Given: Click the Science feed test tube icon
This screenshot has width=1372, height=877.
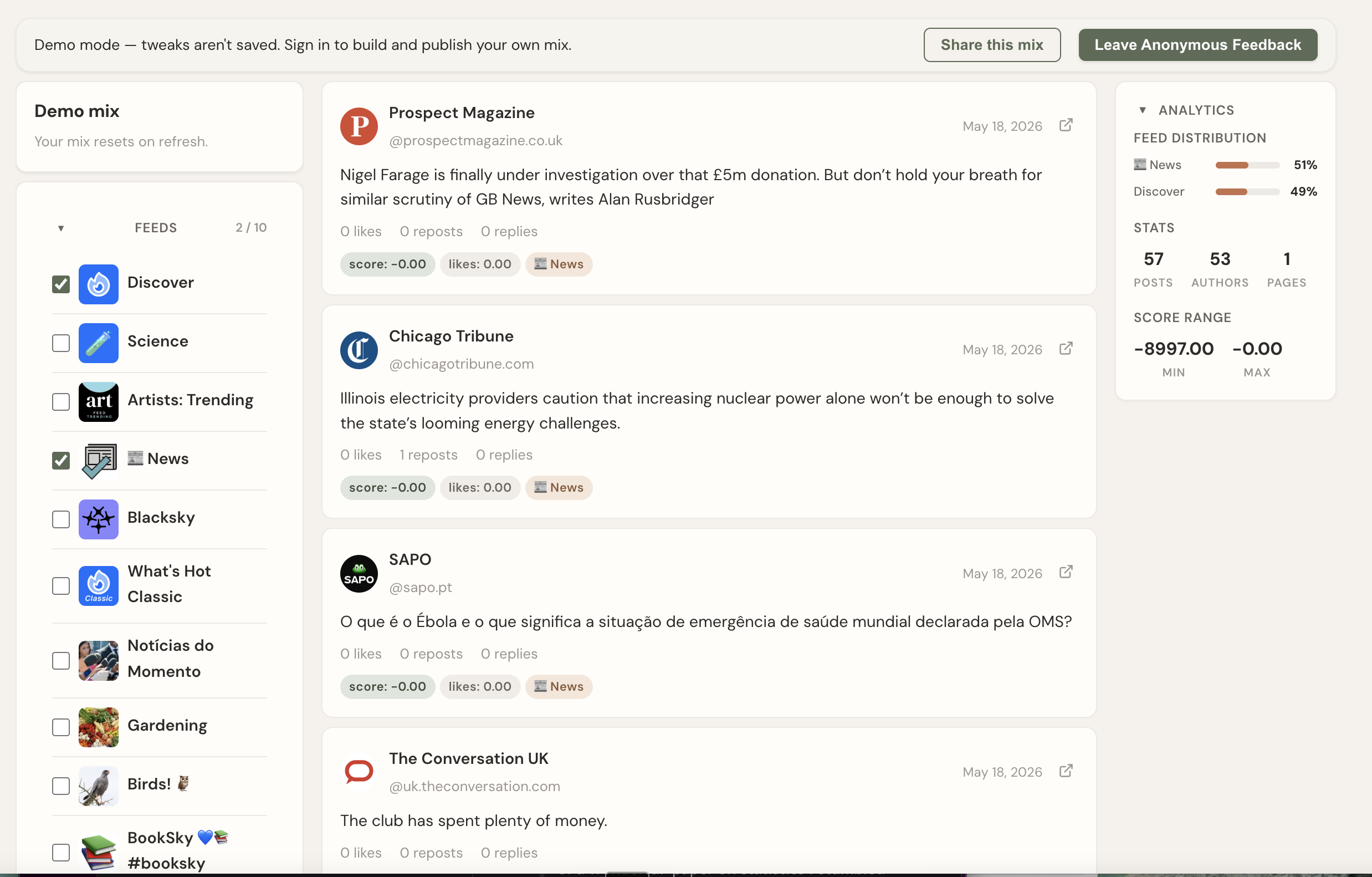Looking at the screenshot, I should [99, 343].
